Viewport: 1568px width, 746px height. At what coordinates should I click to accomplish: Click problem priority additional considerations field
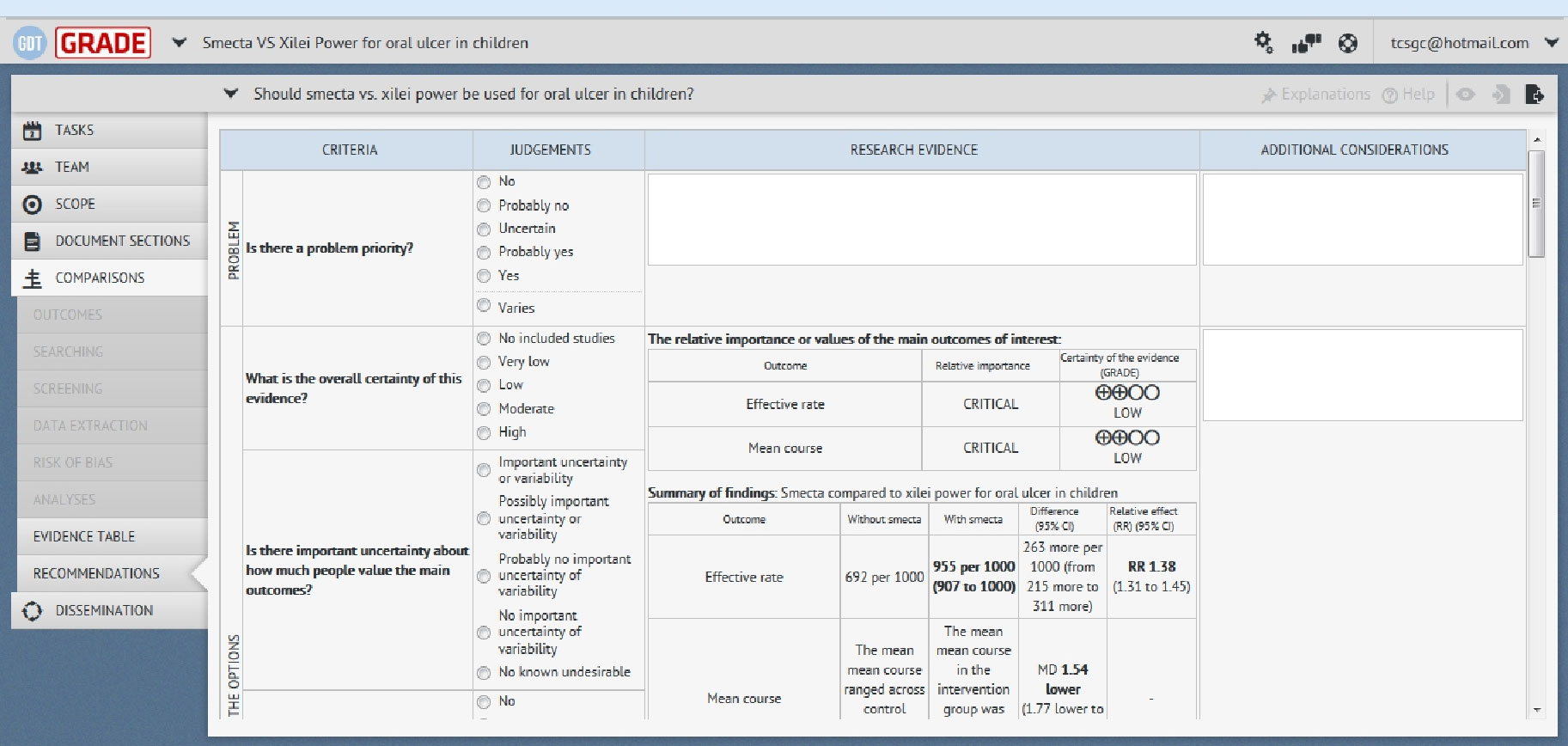coord(1363,220)
